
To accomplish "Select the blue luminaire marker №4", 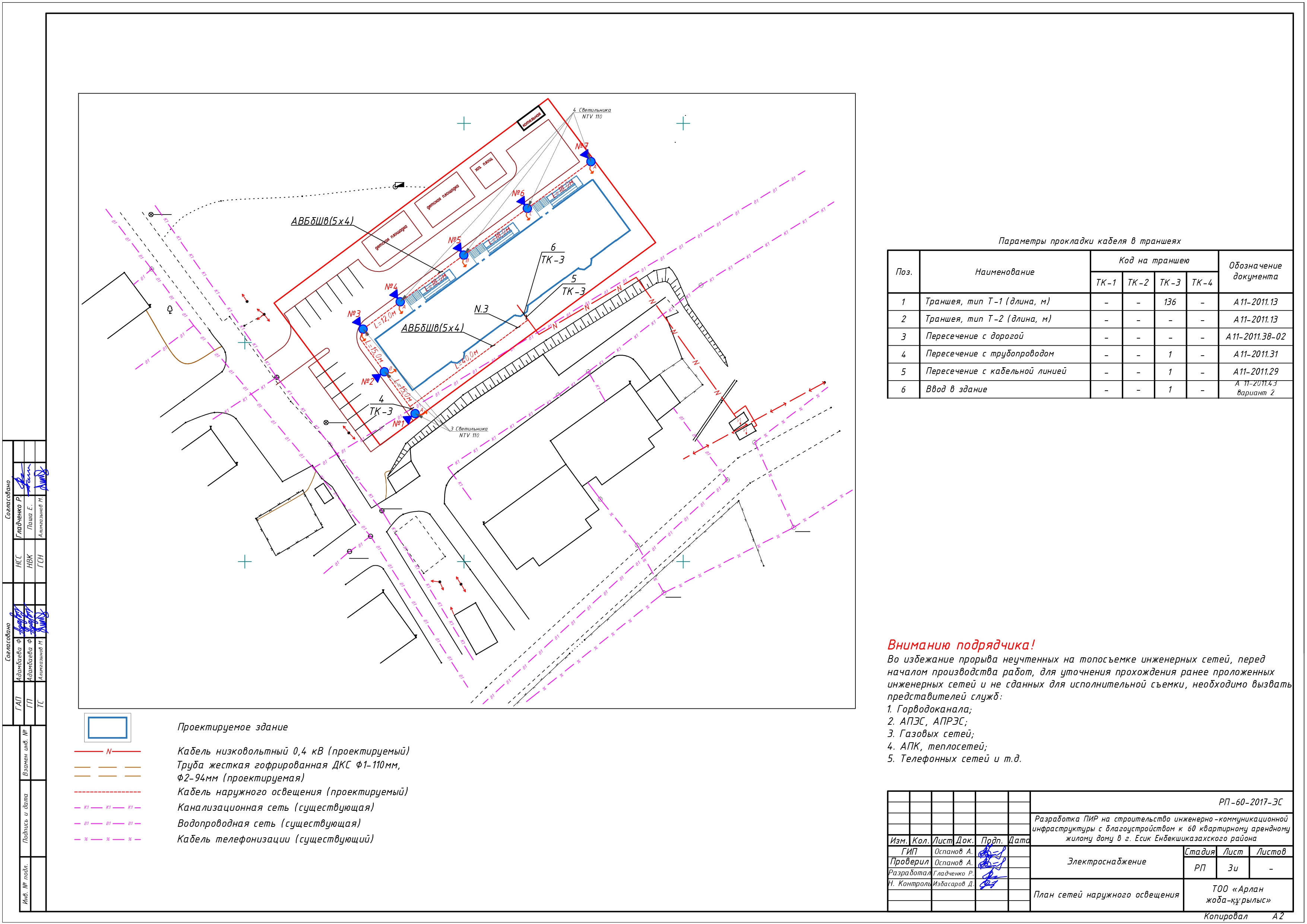I will pyautogui.click(x=400, y=302).
